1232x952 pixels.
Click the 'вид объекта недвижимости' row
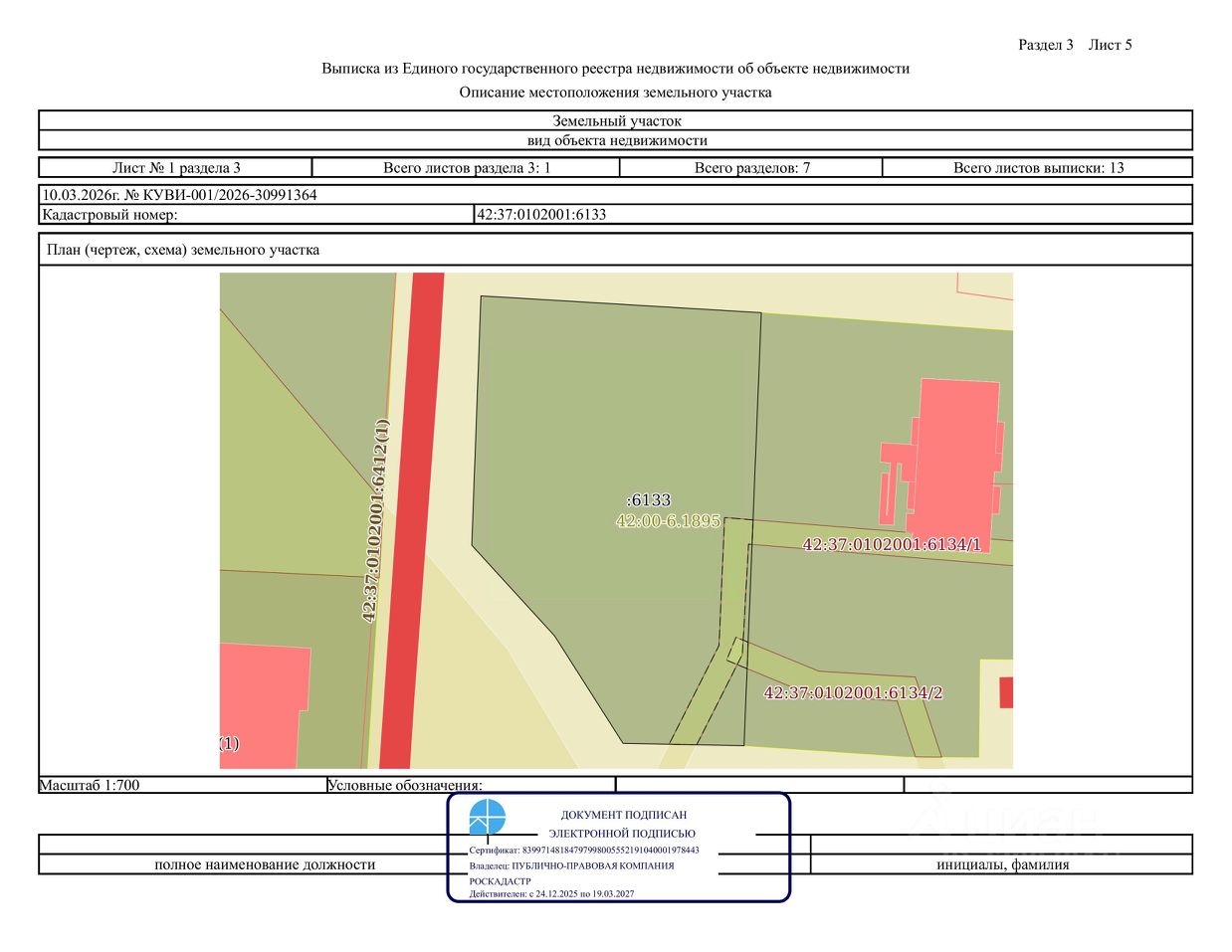click(616, 140)
